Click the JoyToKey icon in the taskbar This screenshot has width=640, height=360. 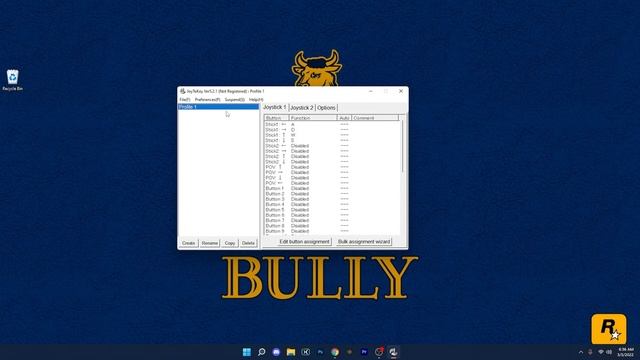393,352
